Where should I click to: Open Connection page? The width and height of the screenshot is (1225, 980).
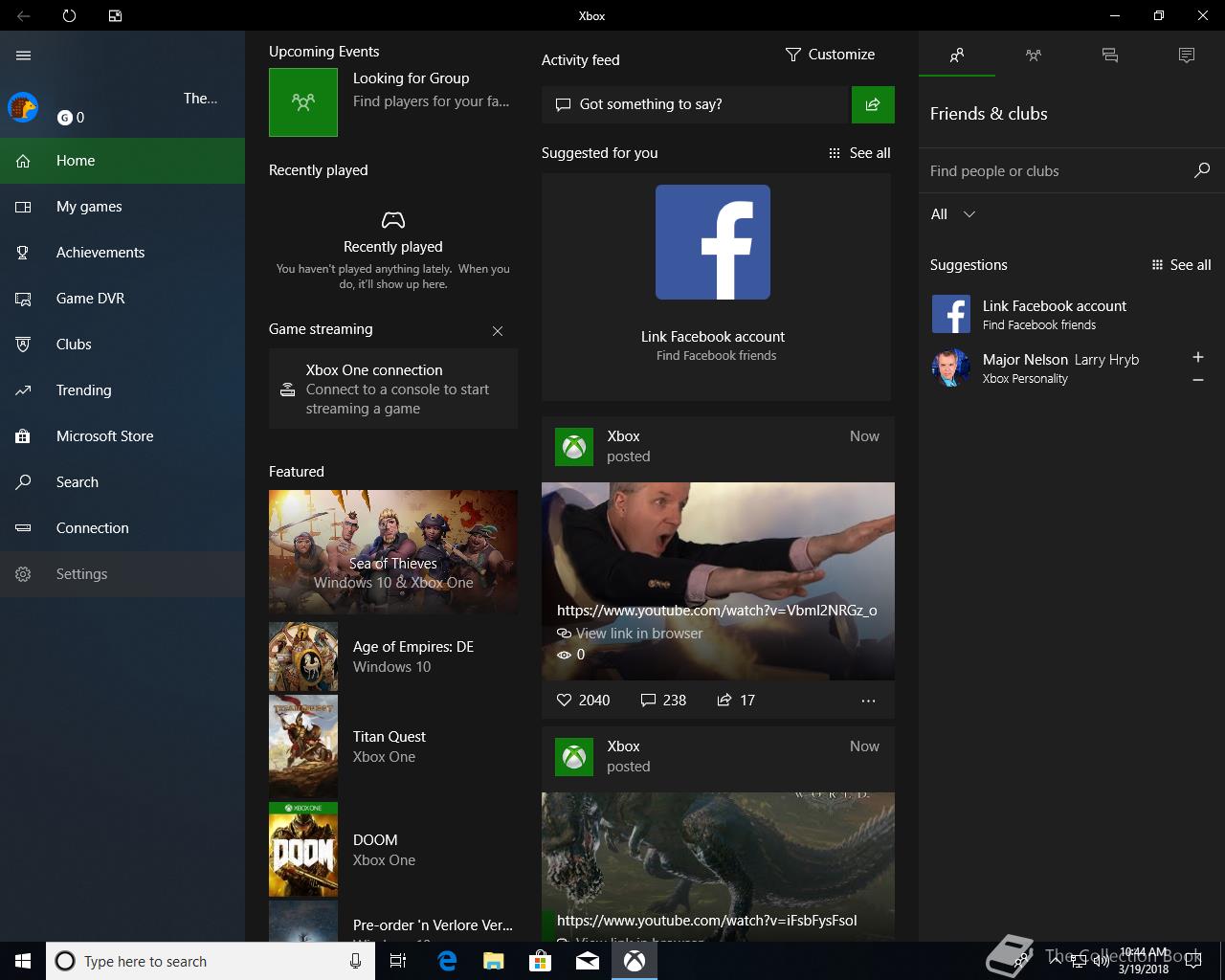[x=122, y=528]
